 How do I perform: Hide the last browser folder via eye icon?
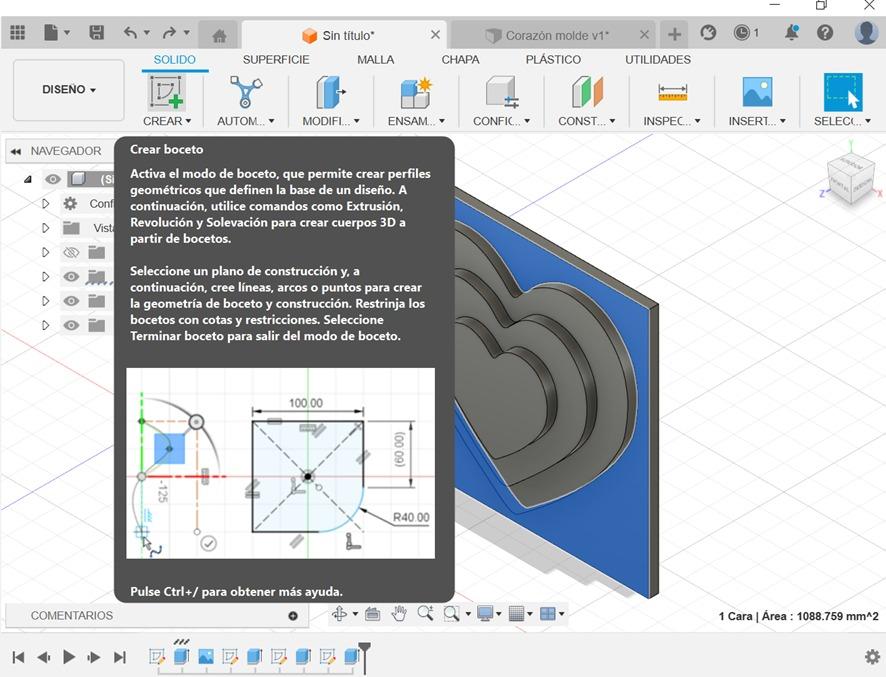click(x=71, y=325)
